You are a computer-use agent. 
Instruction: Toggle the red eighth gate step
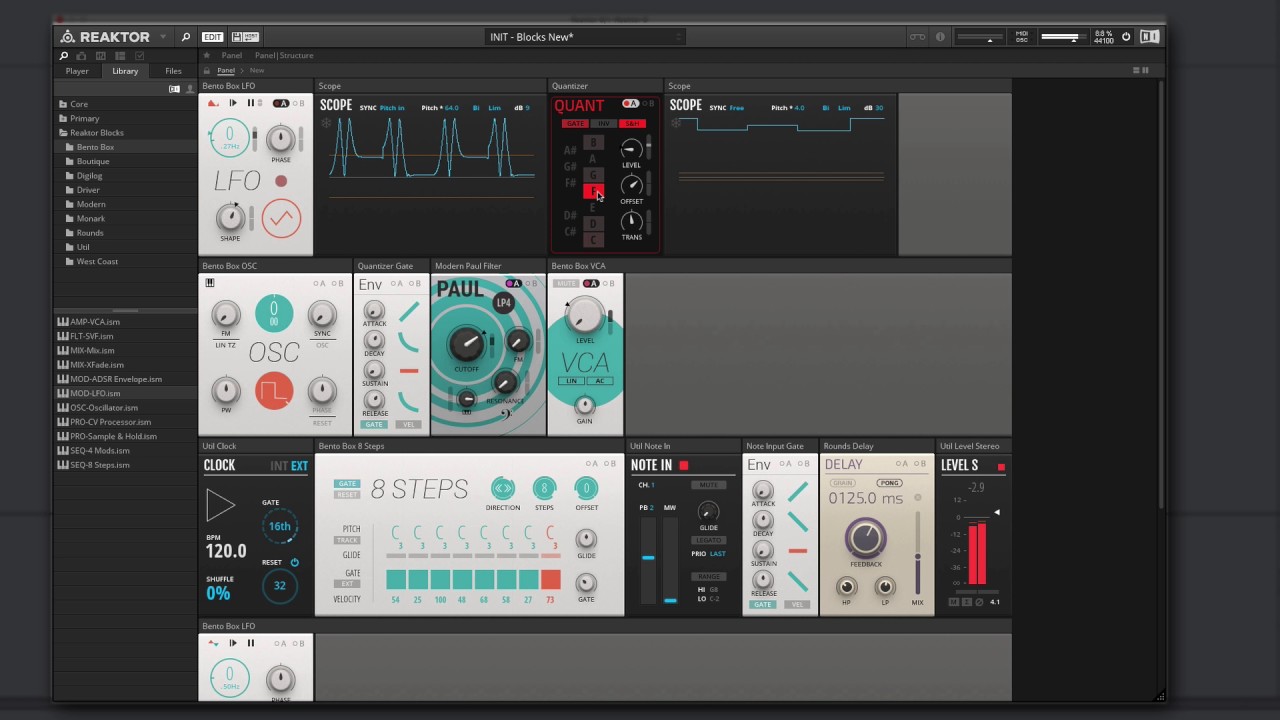coord(551,580)
